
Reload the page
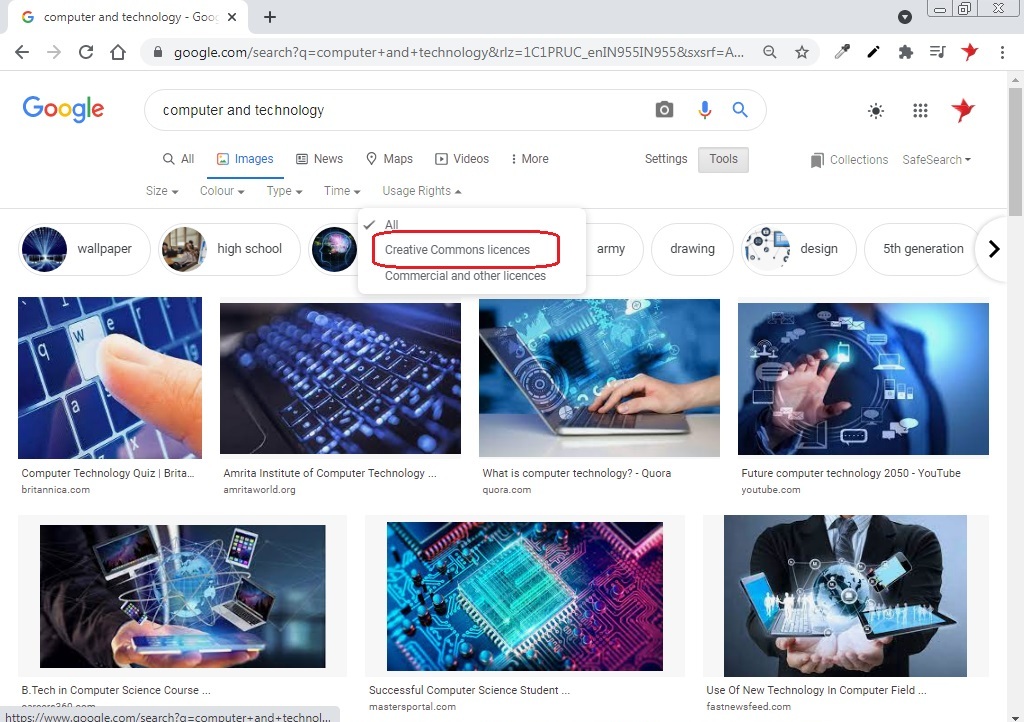pyautogui.click(x=86, y=52)
